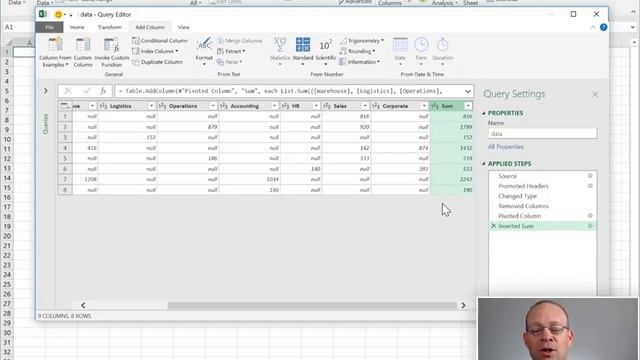Switch to the Transform tab

tap(109, 27)
